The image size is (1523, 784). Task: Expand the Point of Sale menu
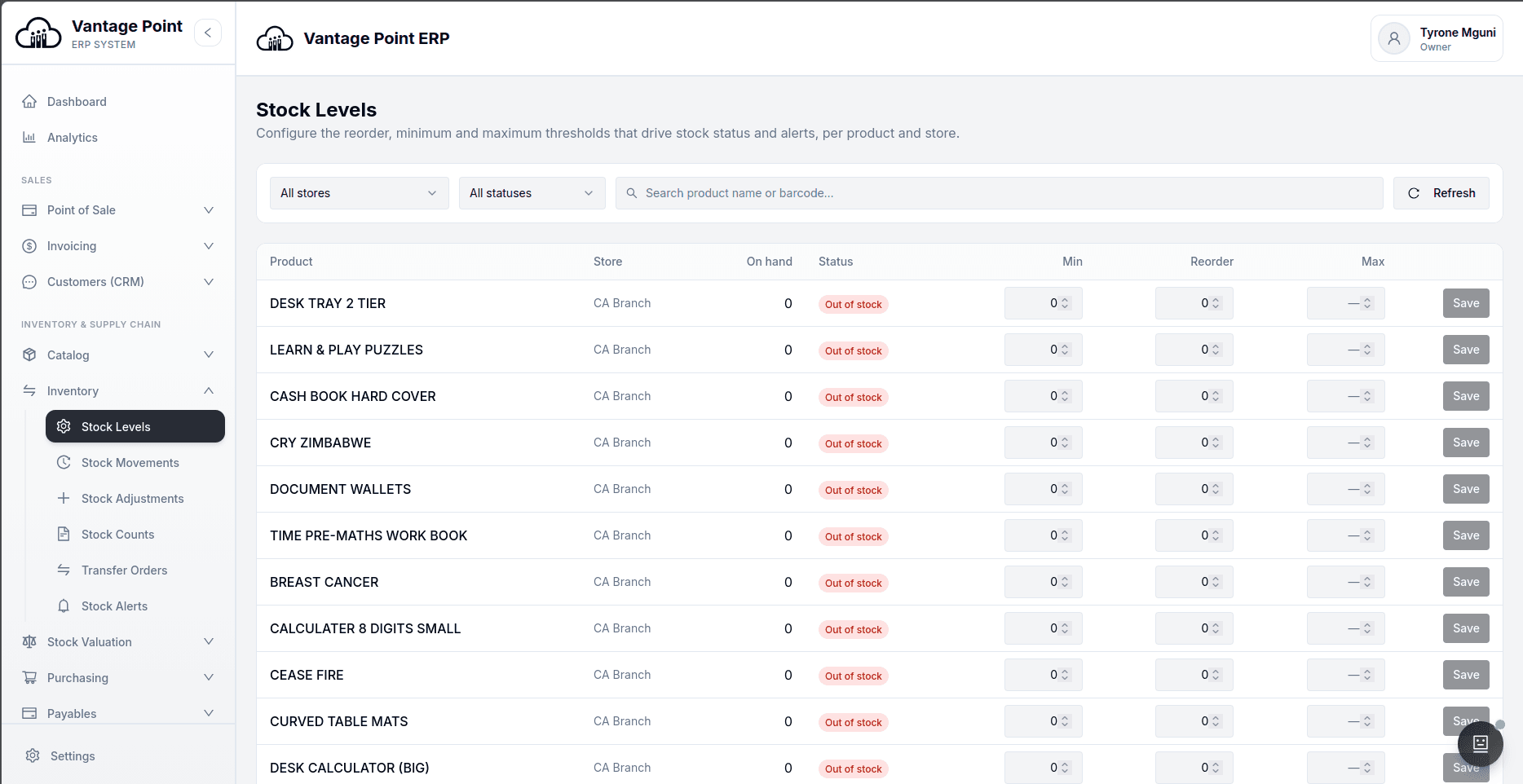click(x=119, y=210)
